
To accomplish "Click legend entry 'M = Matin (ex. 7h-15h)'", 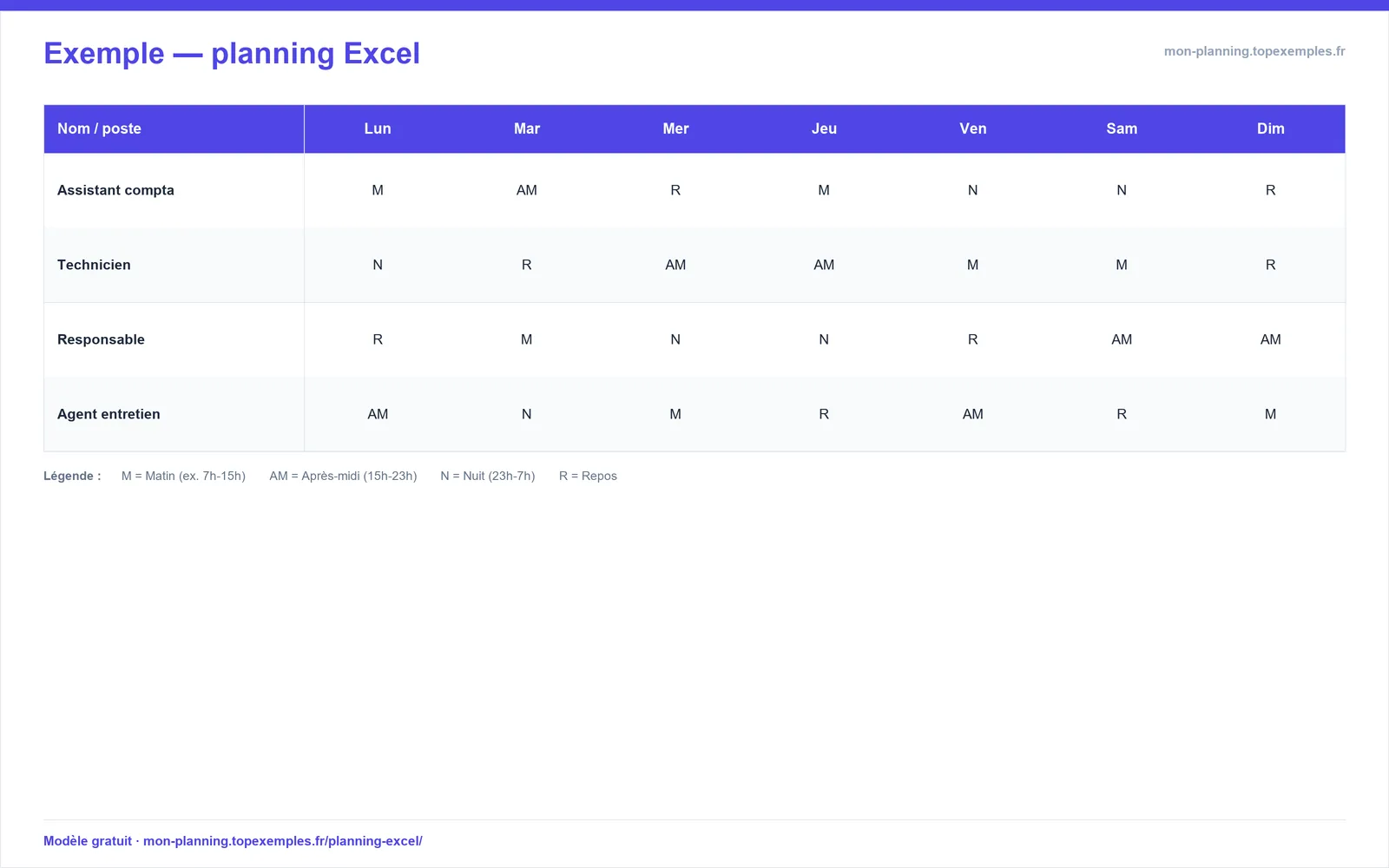I will click(183, 476).
